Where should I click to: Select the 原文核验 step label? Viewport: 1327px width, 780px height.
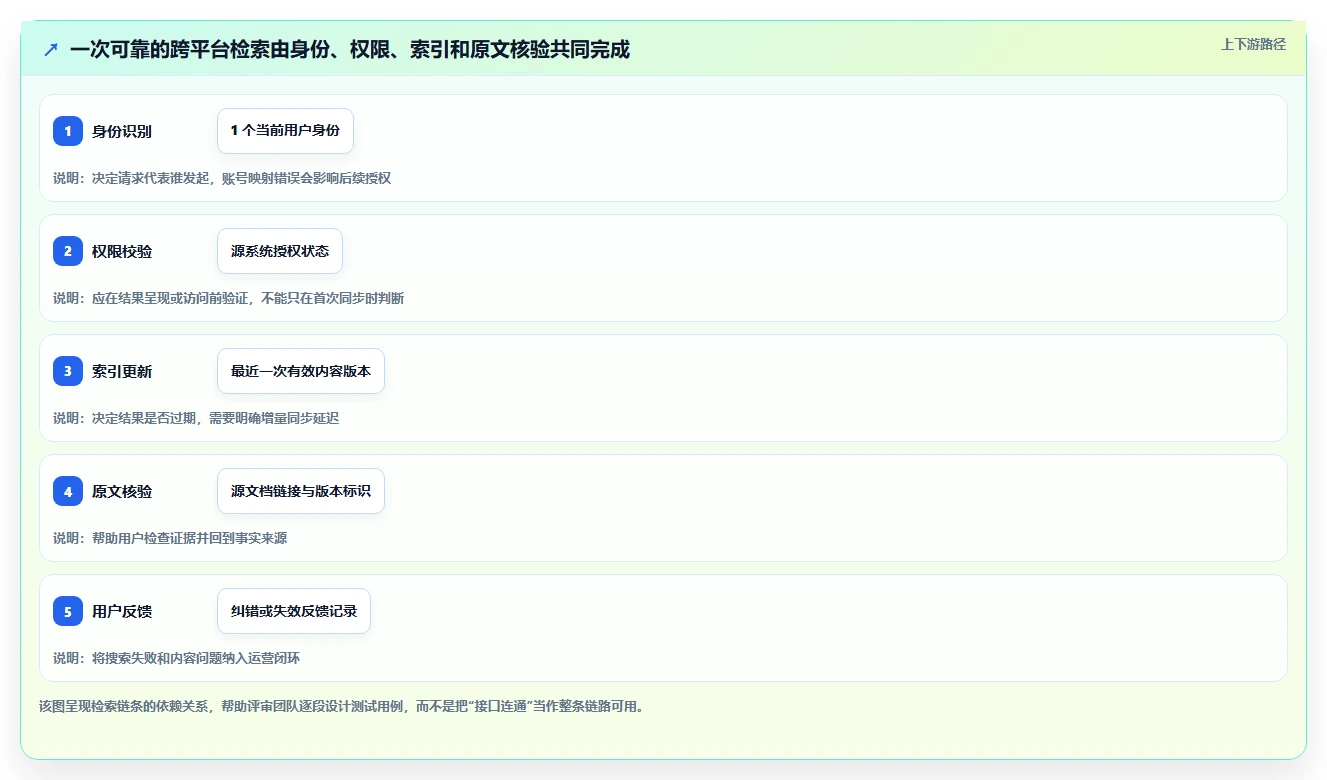coord(122,491)
